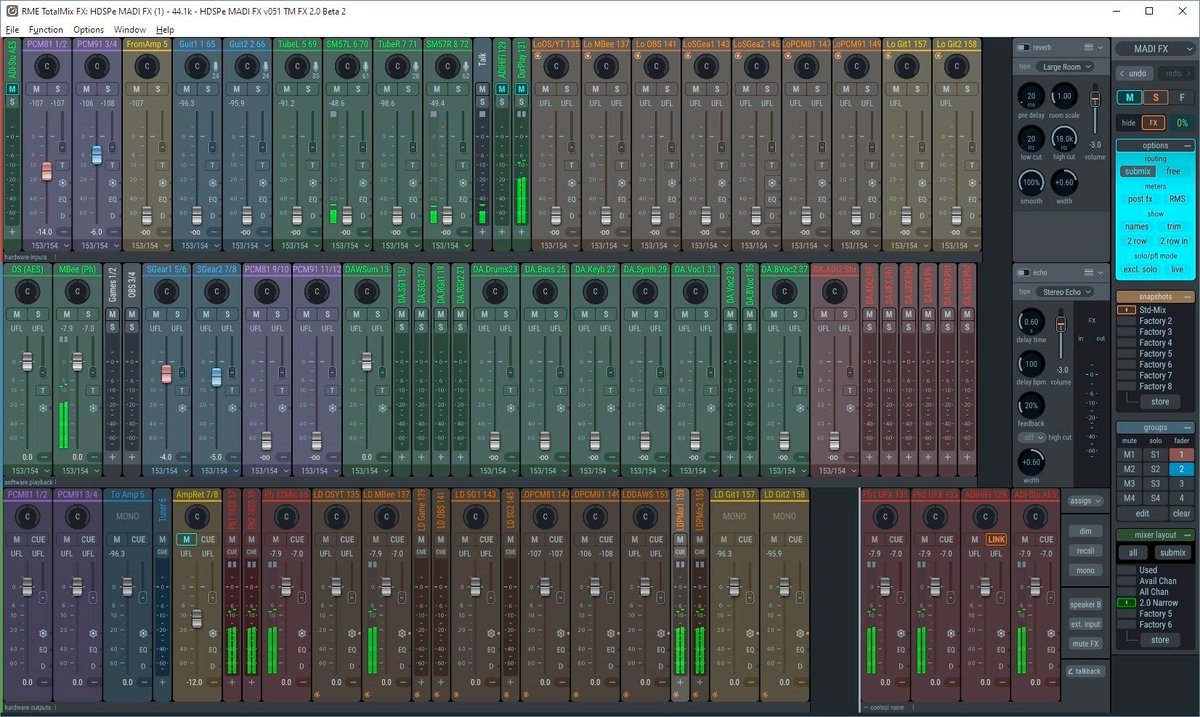Open trim T button on TubeL 5 69 channel

click(312, 165)
